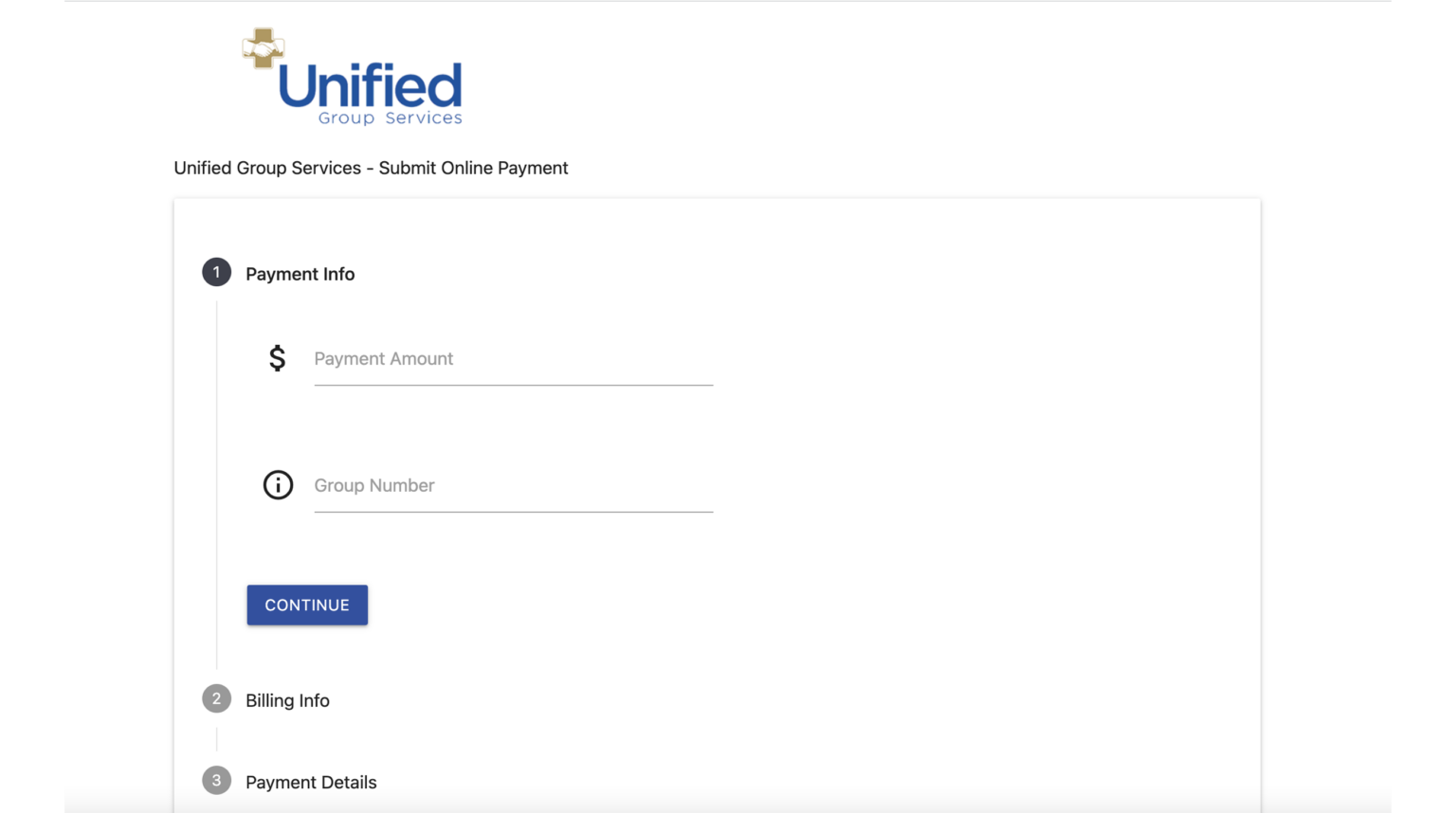Viewport: 1456px width, 813px height.
Task: Click the step 3 circle indicator
Action: coord(216,780)
